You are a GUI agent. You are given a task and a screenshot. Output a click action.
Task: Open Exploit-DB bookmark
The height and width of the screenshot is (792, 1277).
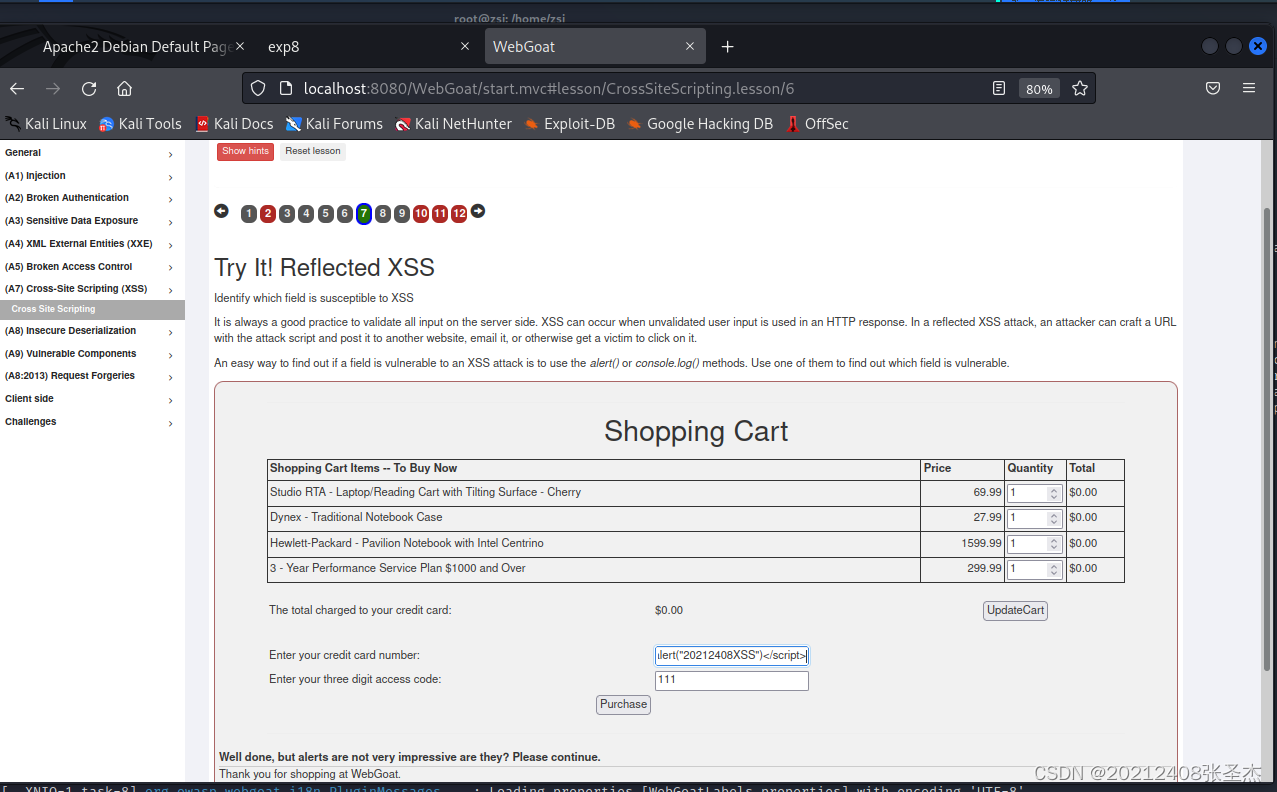(x=569, y=124)
